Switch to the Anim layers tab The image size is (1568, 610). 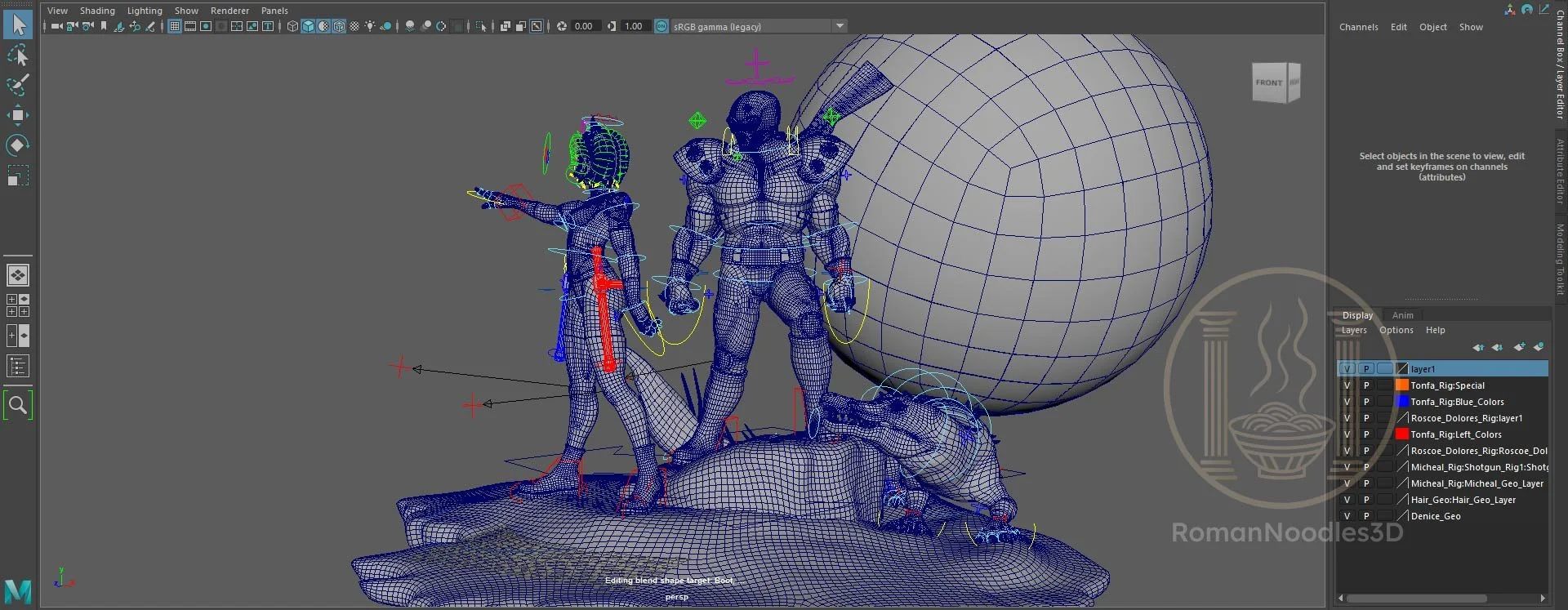(1402, 315)
